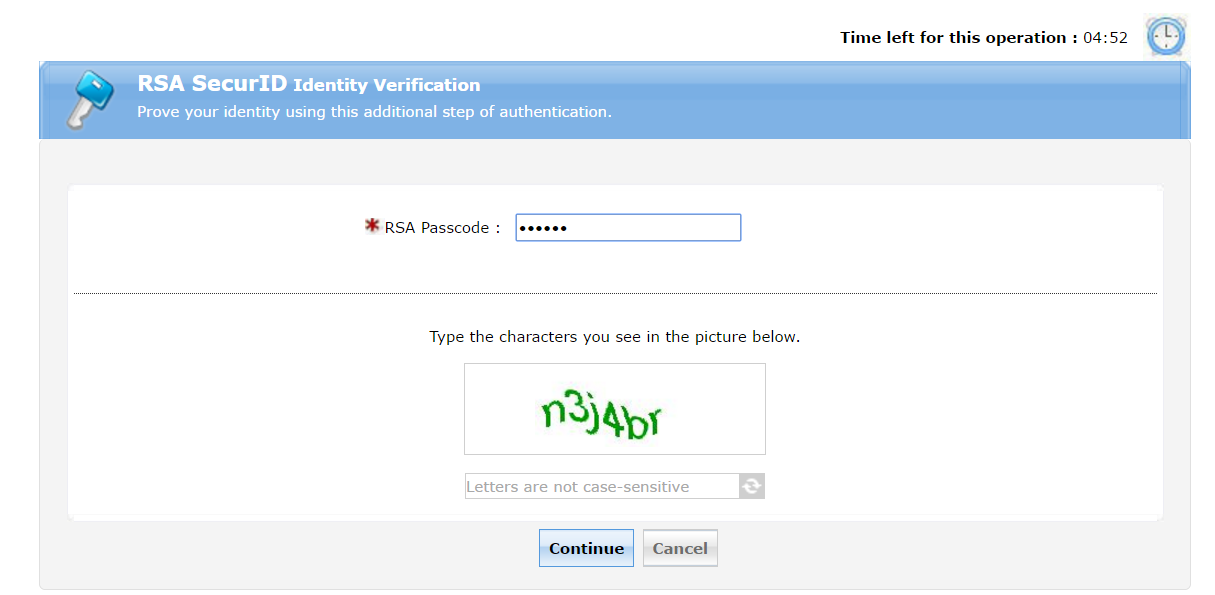Click the red required-field asterisk
Image resolution: width=1215 pixels, height=595 pixels.
pos(373,227)
